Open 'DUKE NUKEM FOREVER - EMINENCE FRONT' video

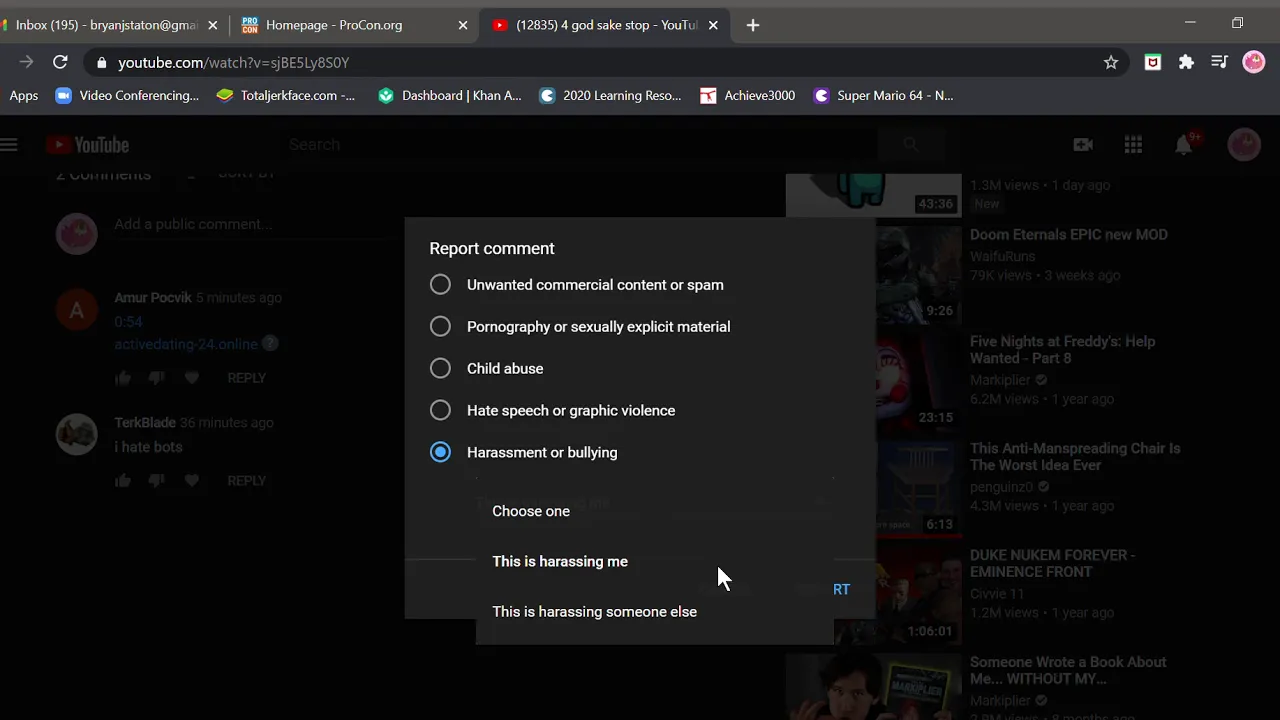1052,563
